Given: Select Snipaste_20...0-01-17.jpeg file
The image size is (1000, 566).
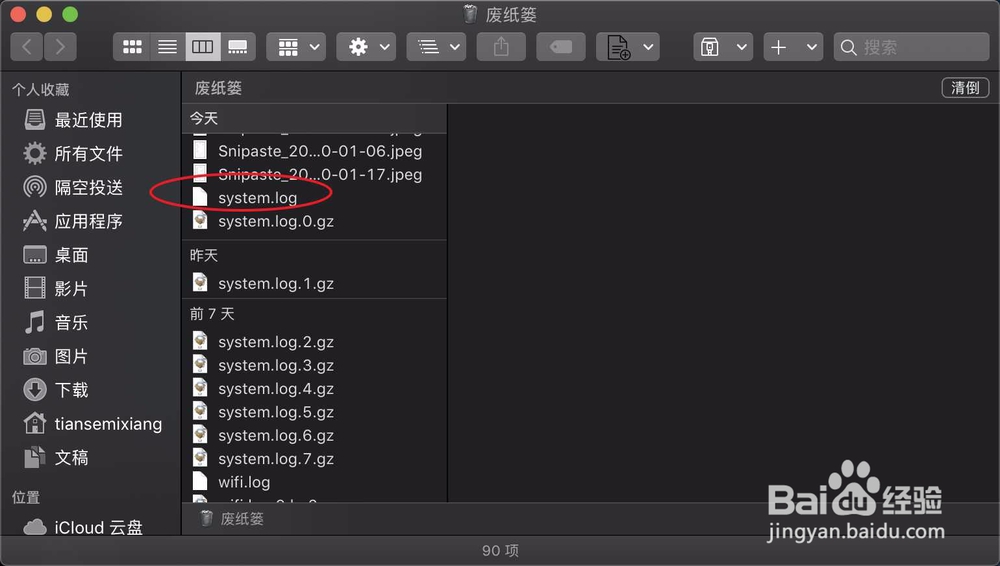Looking at the screenshot, I should (307, 174).
